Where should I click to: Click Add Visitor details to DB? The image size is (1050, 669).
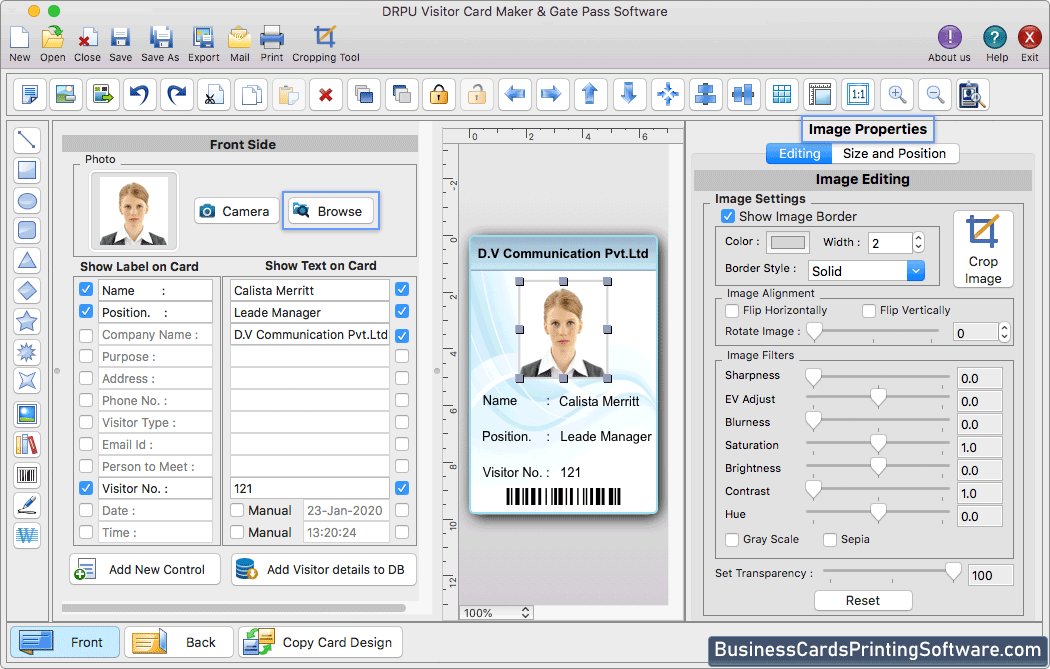[323, 569]
